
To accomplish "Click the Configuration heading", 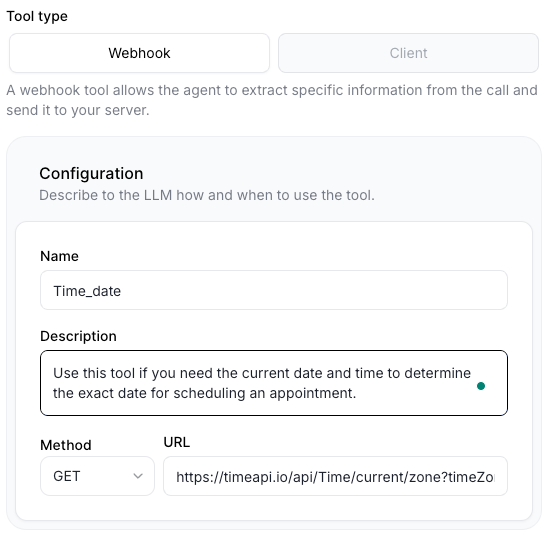I will point(91,174).
